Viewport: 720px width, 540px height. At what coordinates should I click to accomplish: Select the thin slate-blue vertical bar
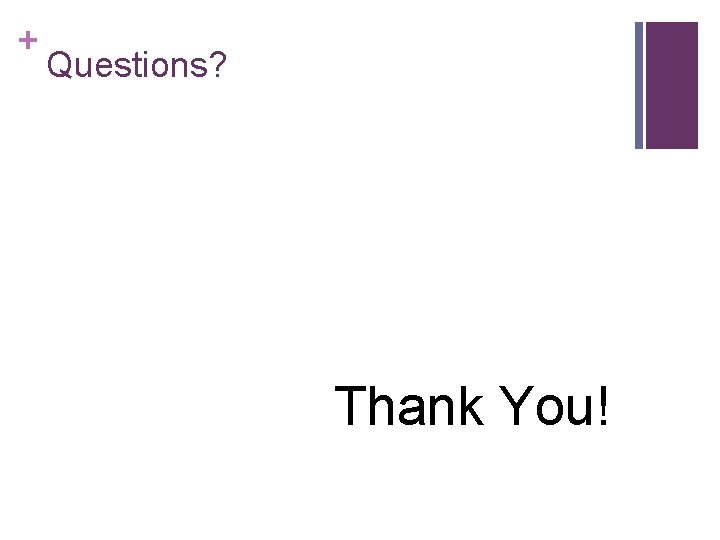point(639,85)
